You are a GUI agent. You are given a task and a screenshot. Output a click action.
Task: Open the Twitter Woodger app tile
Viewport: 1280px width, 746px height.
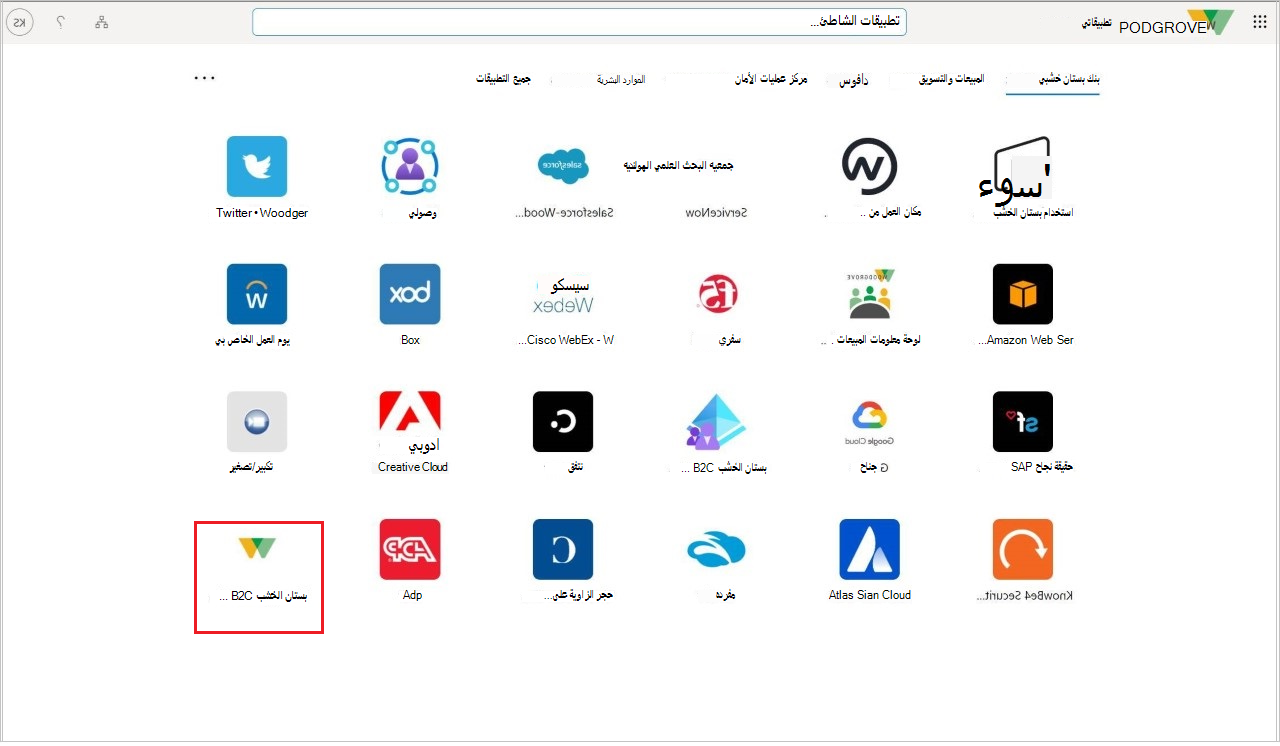[x=257, y=166]
